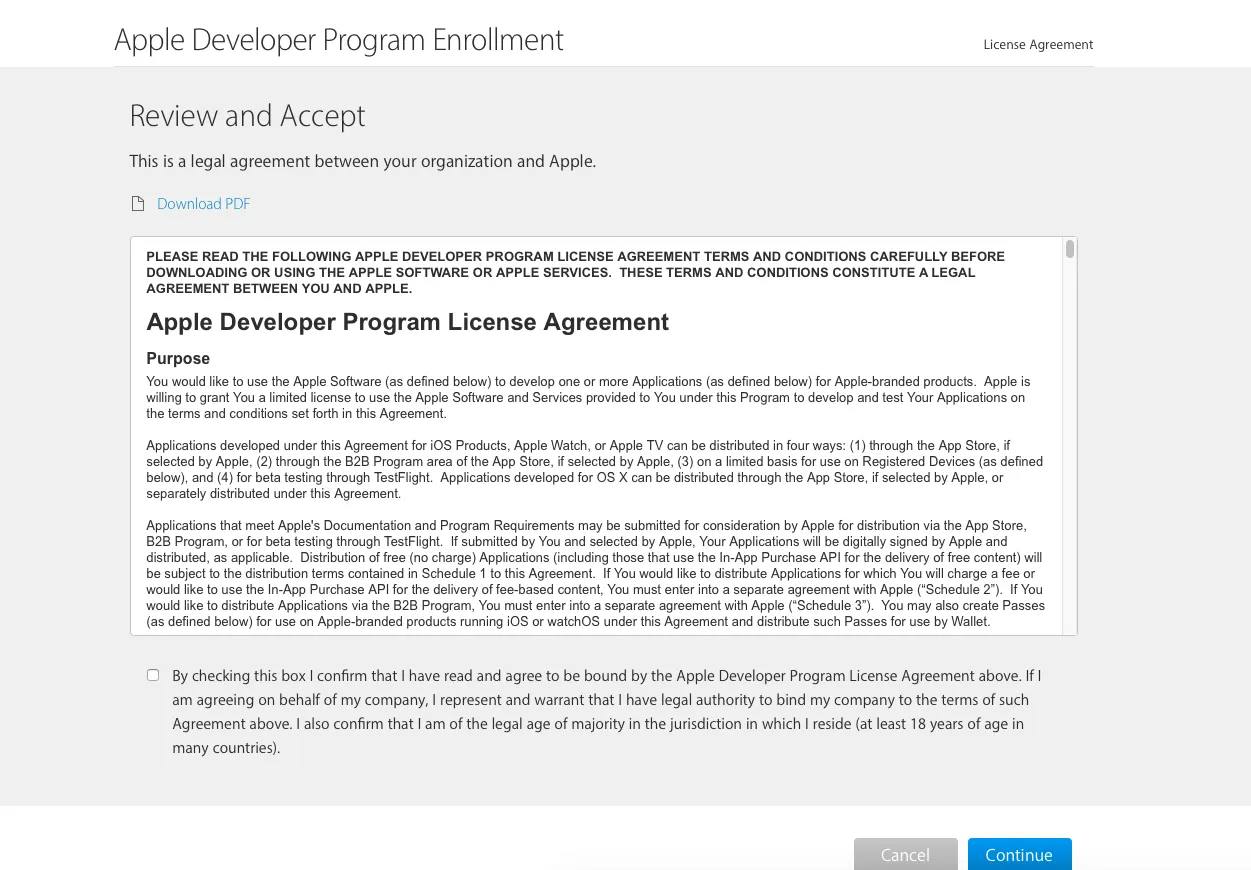Open the Download PDF link

[x=203, y=204]
